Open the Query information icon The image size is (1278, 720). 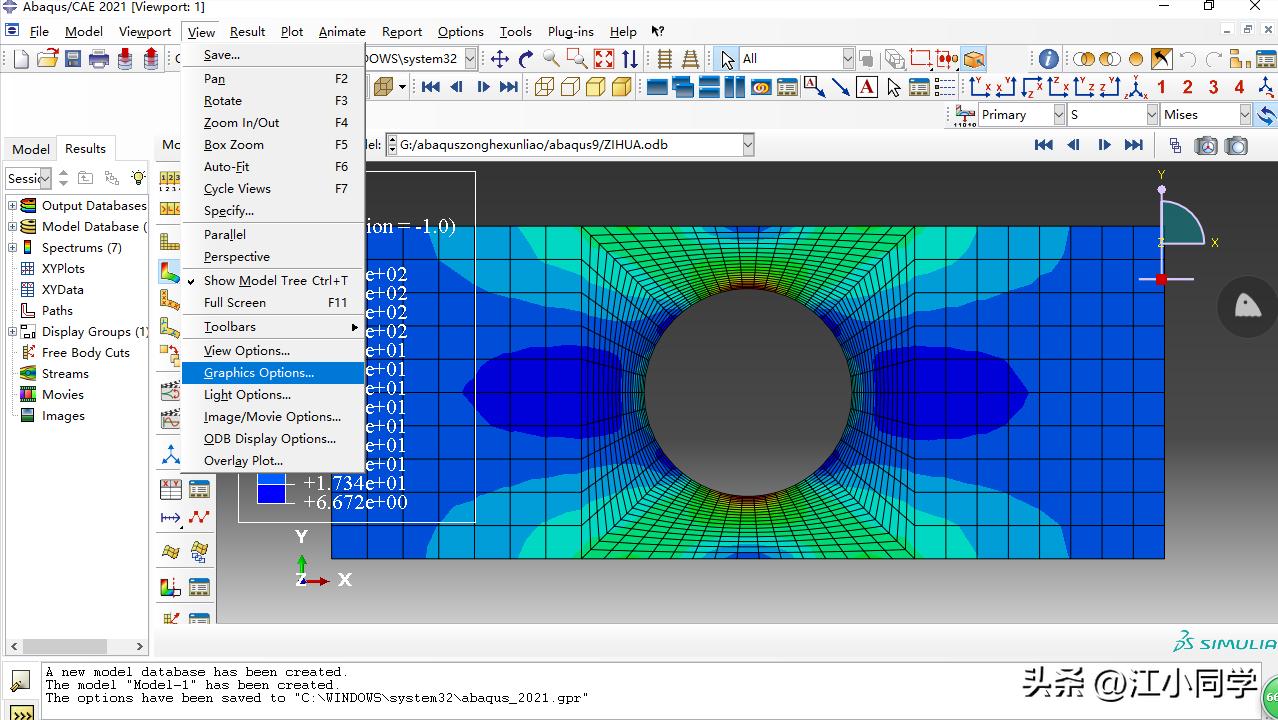(x=1048, y=59)
